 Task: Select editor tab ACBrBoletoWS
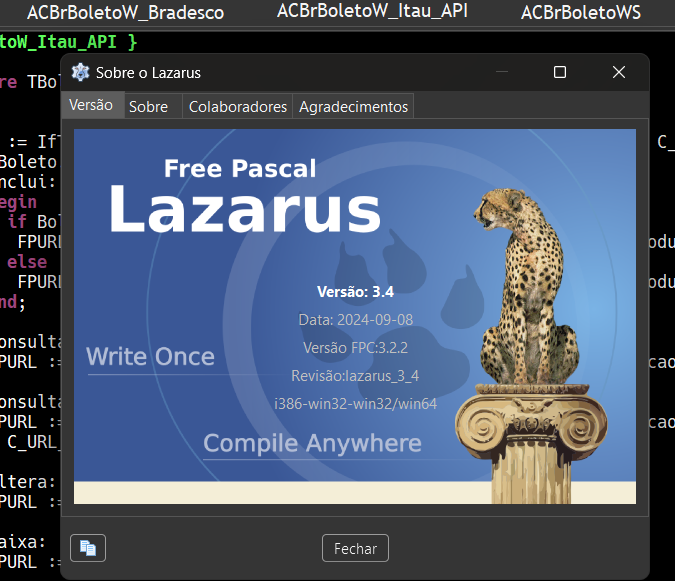point(581,13)
